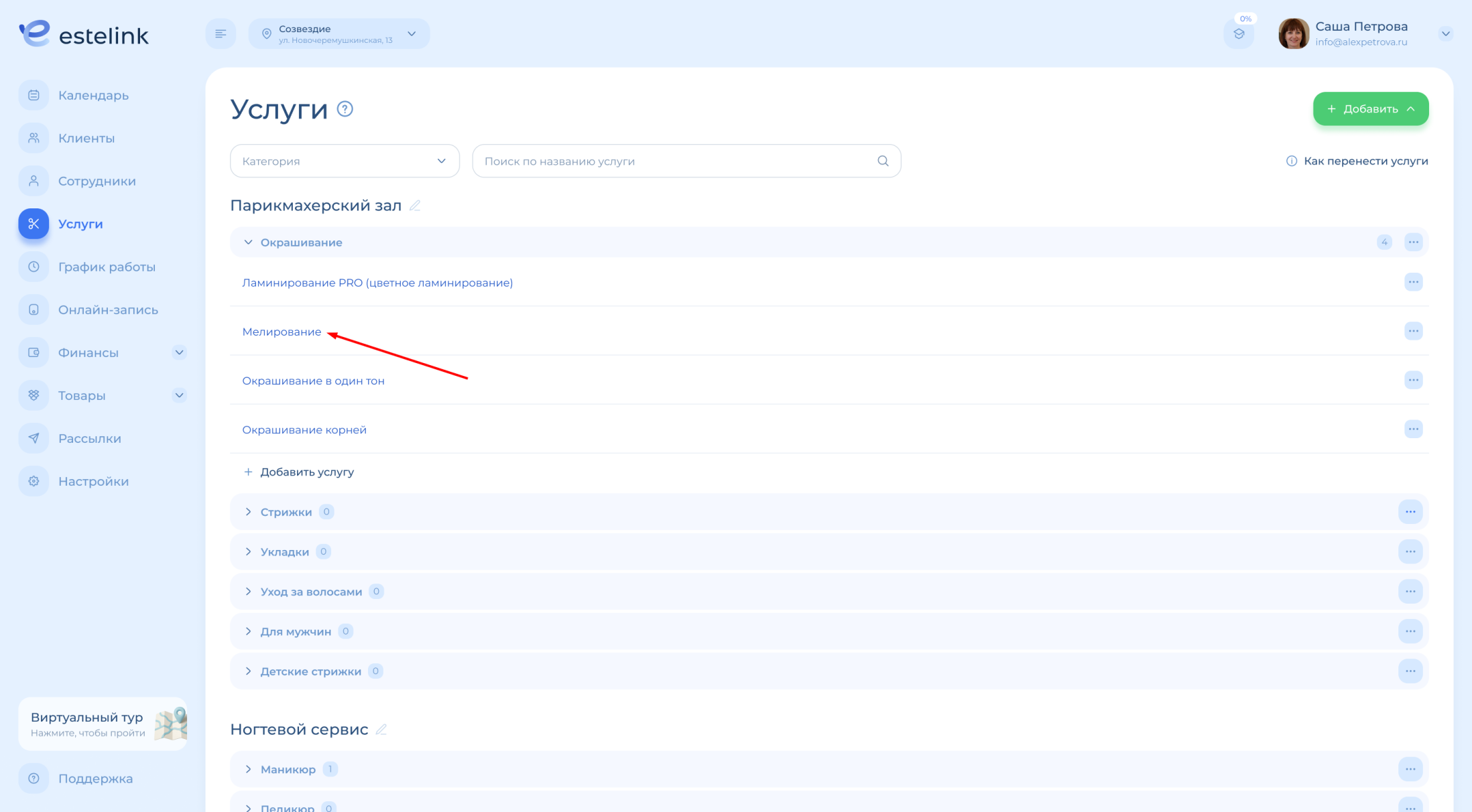Screen dimensions: 1472x812
Task: Open the Категория filter dropdown
Action: [345, 161]
